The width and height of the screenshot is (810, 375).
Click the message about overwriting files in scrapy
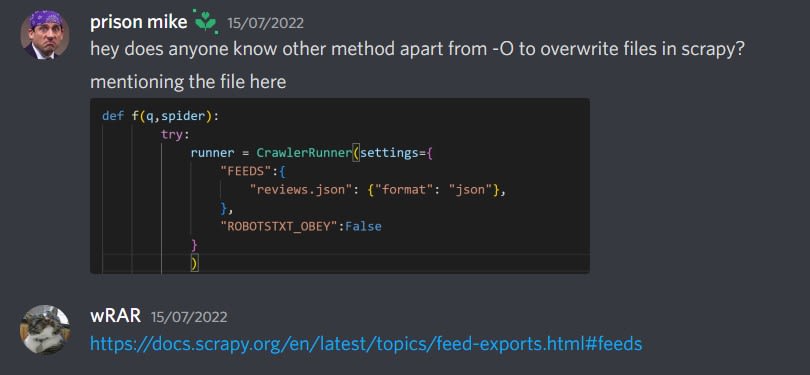(x=417, y=50)
